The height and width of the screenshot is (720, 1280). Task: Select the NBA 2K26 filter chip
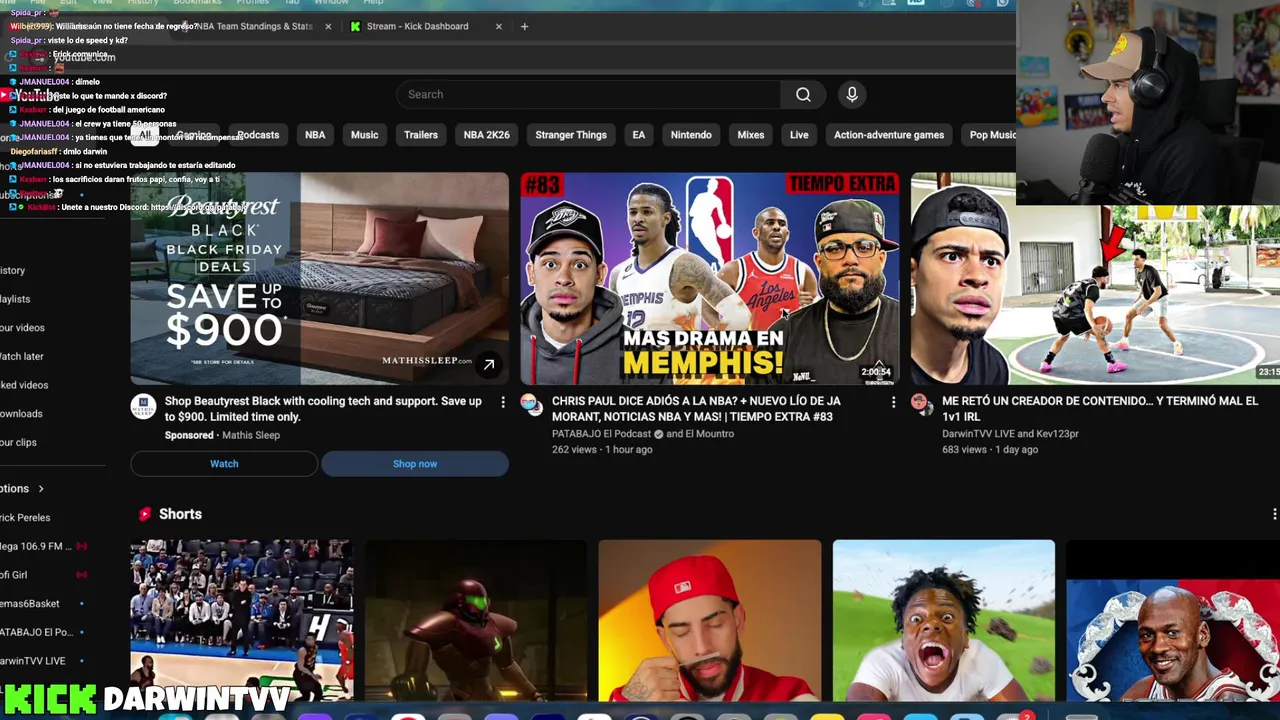[487, 135]
